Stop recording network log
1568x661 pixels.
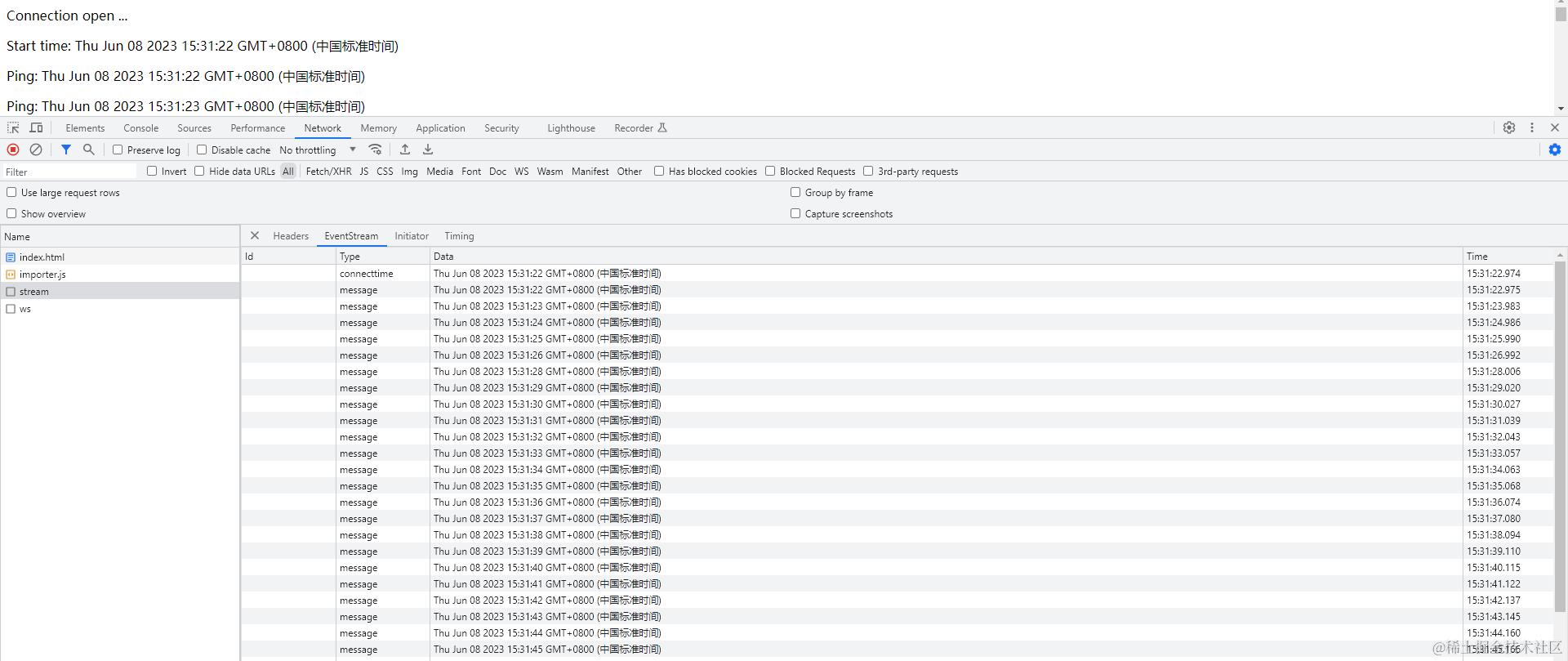[x=13, y=150]
